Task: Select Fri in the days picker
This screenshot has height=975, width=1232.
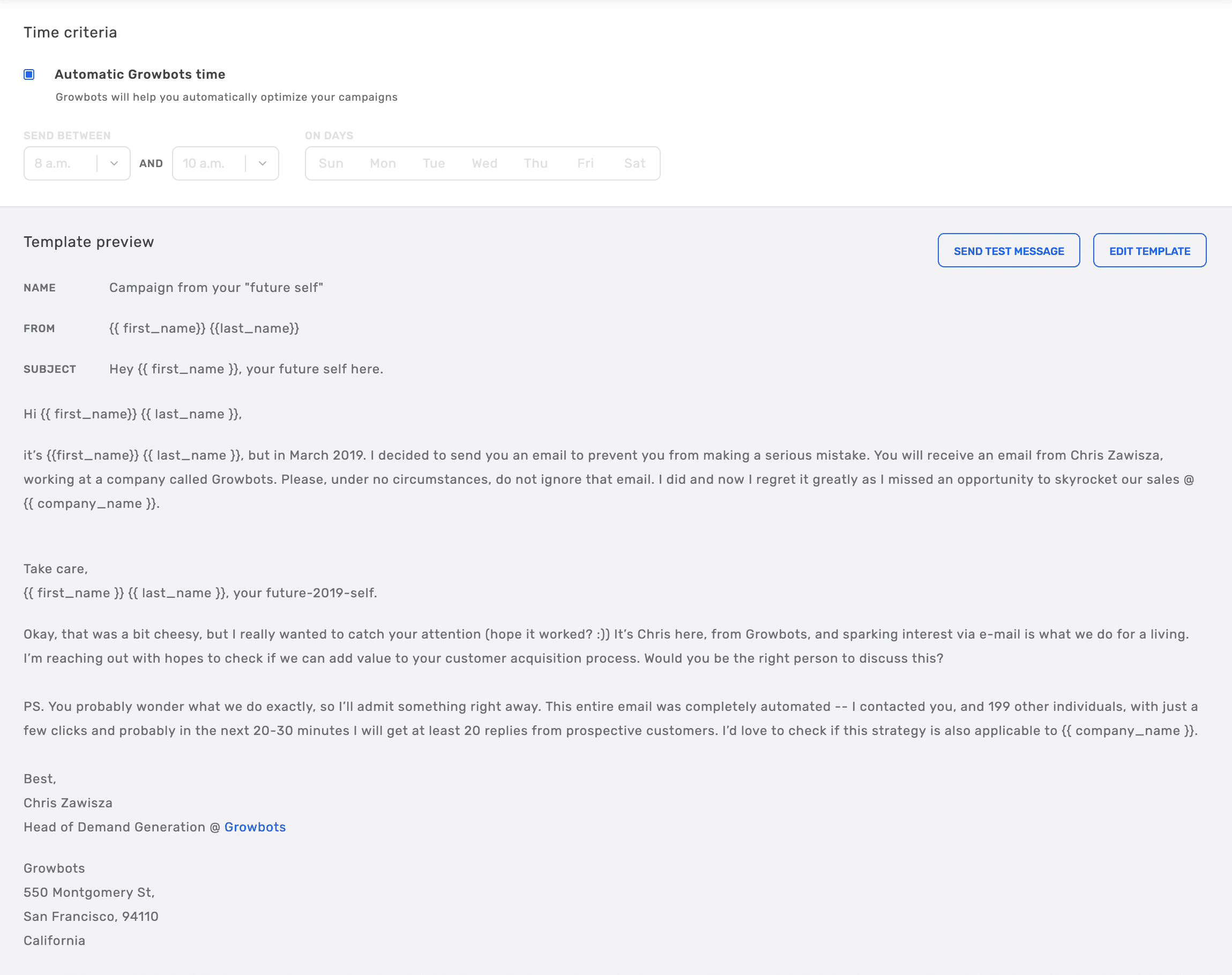Action: pyautogui.click(x=586, y=163)
